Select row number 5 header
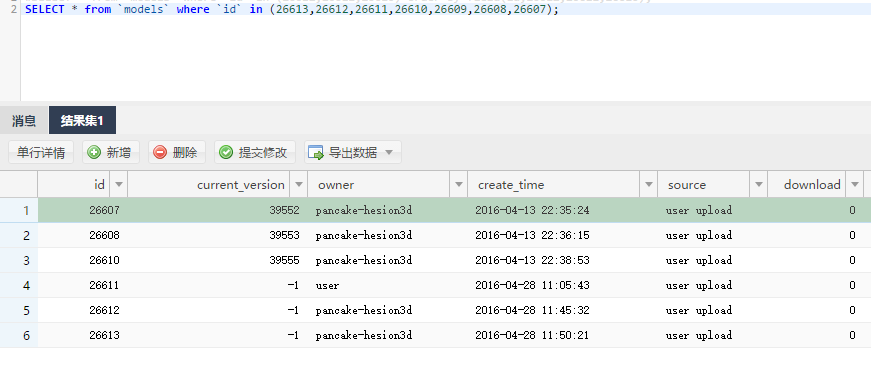The width and height of the screenshot is (871, 389). (x=19, y=310)
